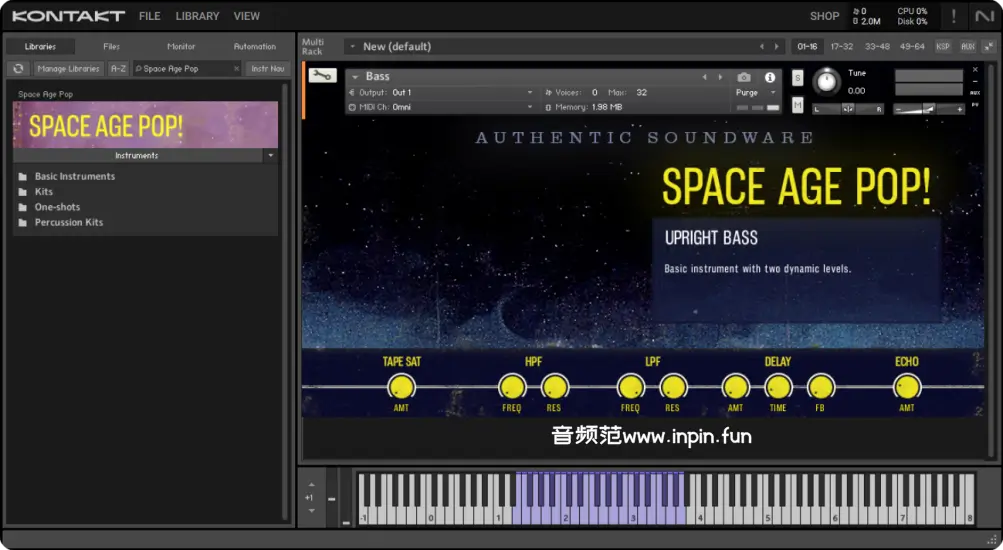Open the MIDI Ch Omni dropdown
Viewport: 1003px width, 550px height.
click(530, 107)
